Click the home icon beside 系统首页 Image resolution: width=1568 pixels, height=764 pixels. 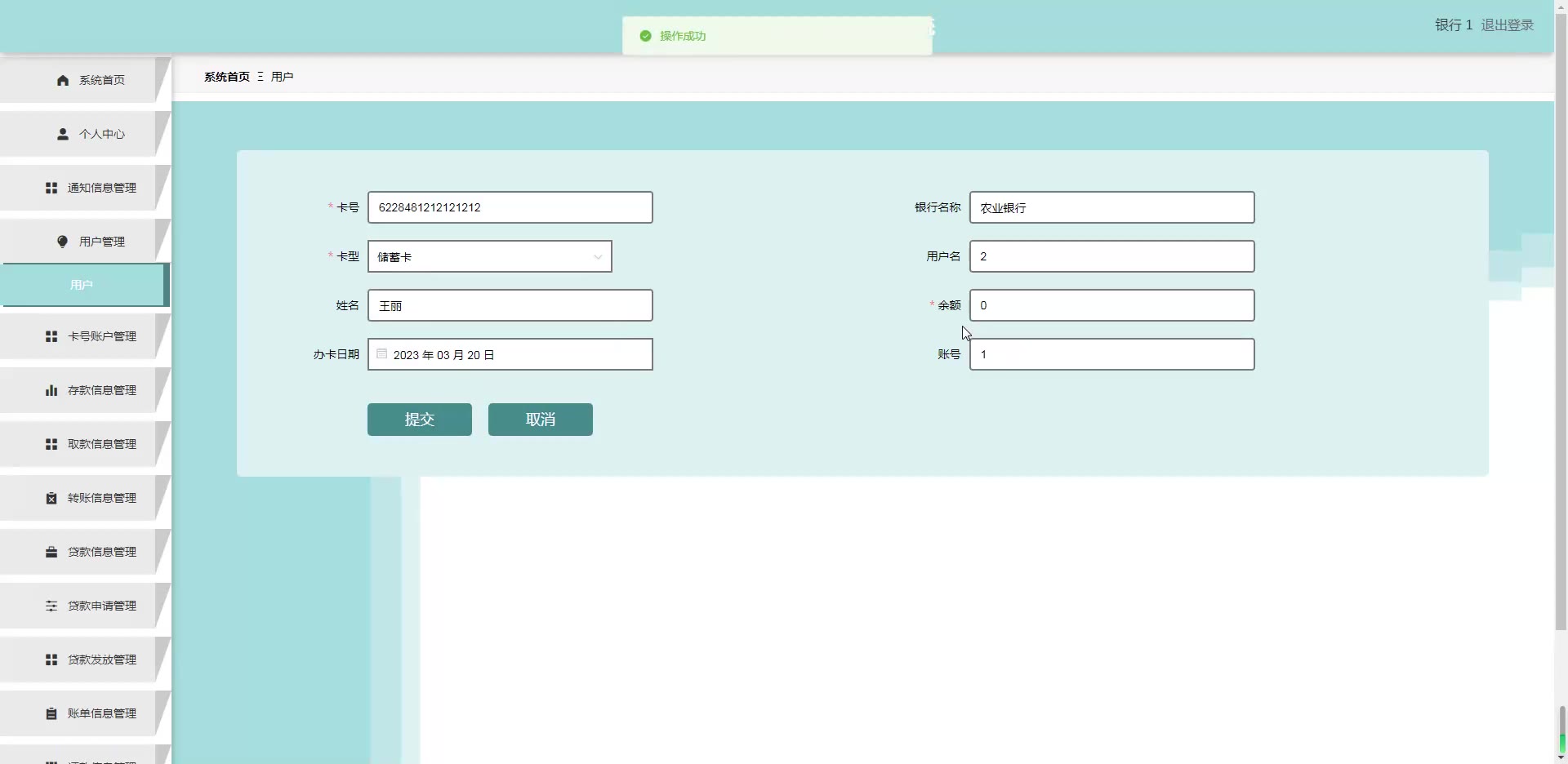[x=63, y=80]
